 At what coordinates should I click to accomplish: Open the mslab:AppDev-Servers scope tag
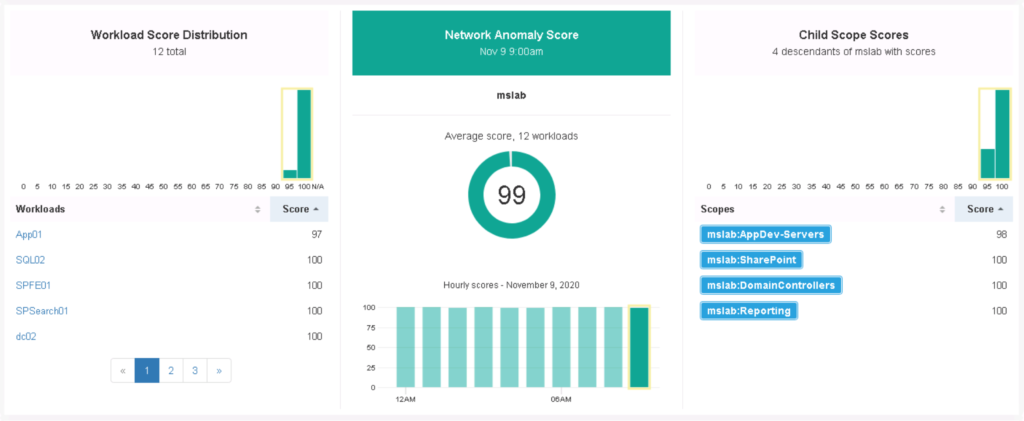tap(765, 234)
